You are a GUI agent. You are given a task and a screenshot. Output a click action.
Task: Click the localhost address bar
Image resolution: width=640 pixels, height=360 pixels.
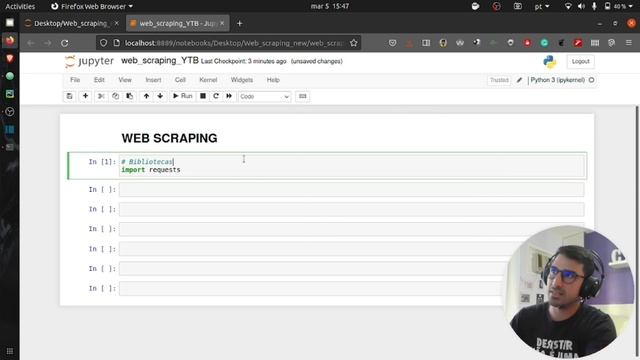point(233,43)
